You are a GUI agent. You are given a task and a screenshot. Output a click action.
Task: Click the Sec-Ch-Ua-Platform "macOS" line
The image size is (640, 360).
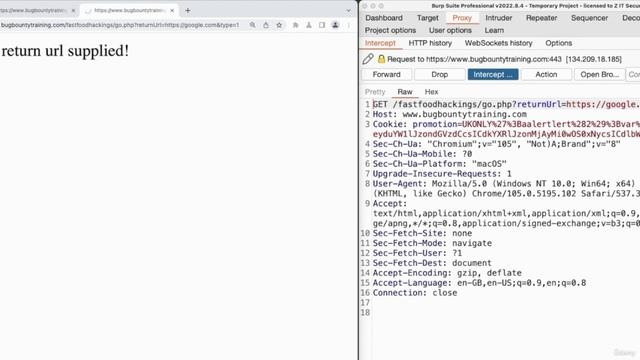tap(440, 164)
